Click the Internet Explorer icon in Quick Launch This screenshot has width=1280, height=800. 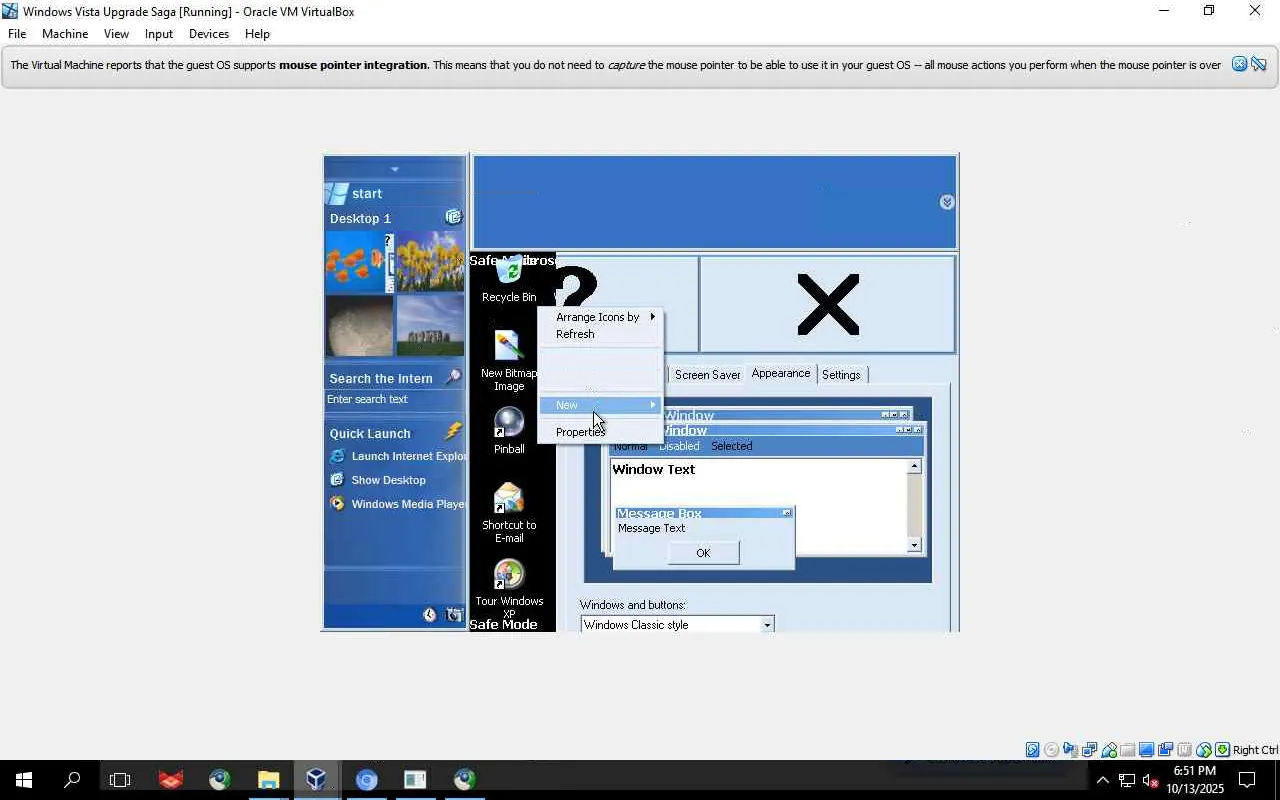coord(338,456)
